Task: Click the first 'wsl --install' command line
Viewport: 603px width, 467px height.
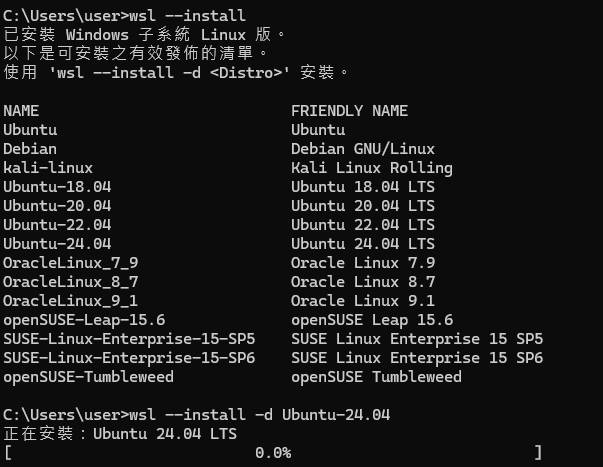Action: click(x=124, y=16)
